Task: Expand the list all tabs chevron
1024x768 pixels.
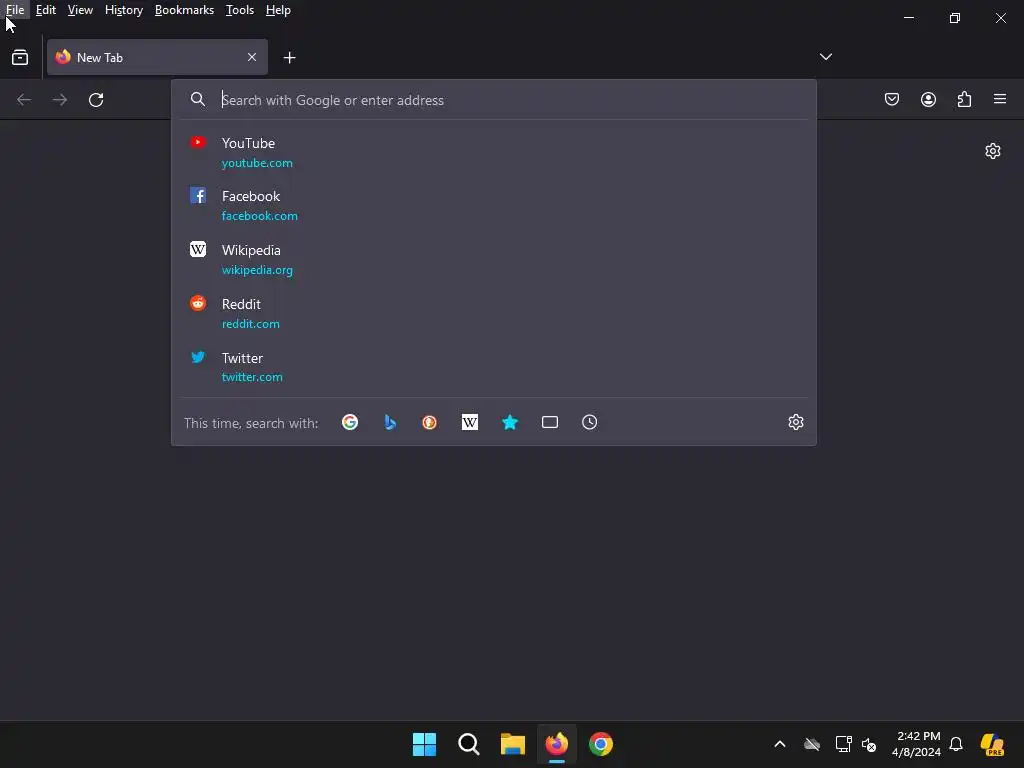Action: click(x=825, y=57)
